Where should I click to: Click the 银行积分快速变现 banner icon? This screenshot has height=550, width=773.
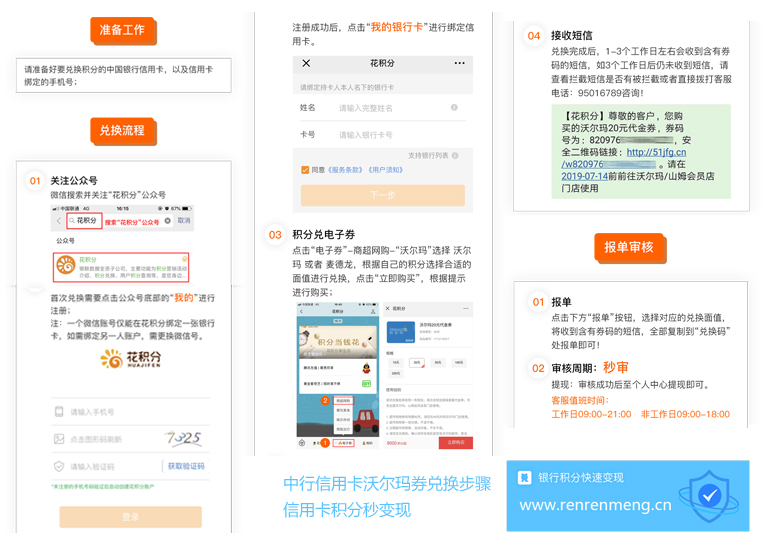point(525,478)
